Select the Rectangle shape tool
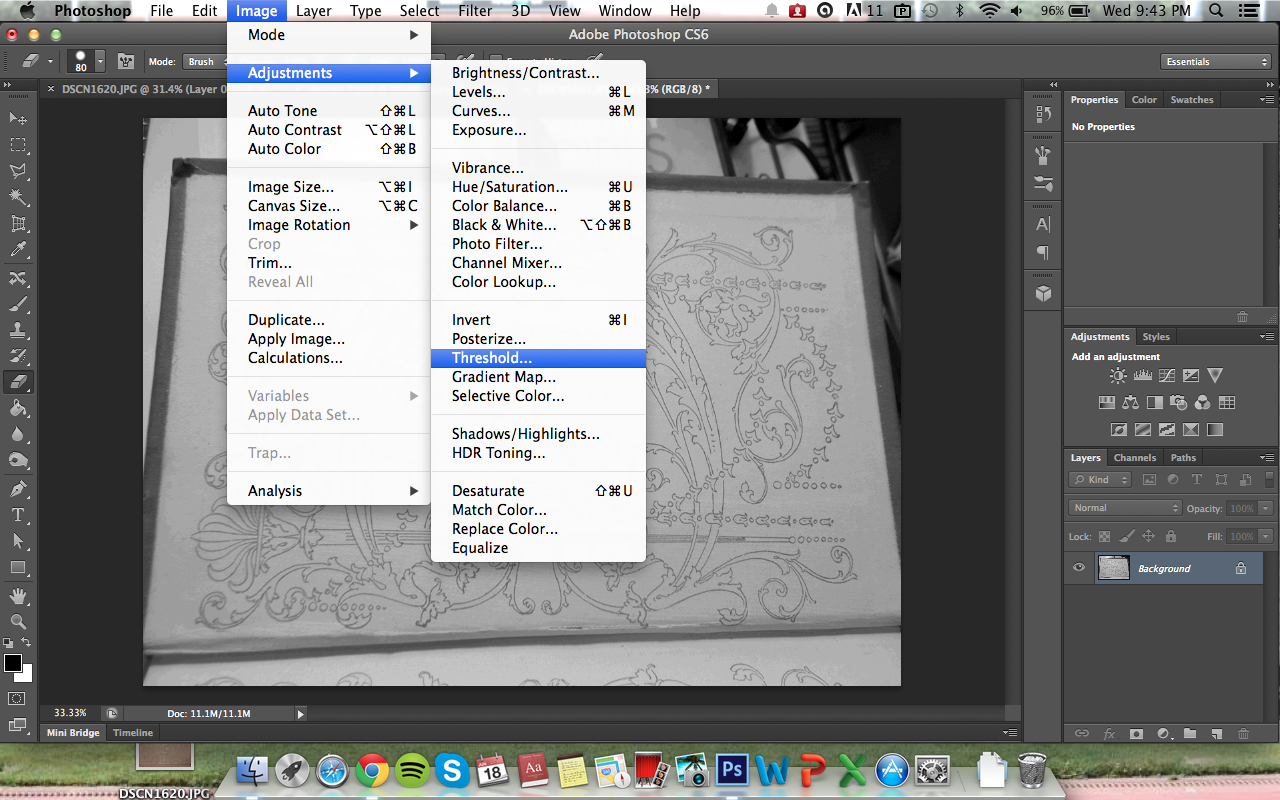1280x800 pixels. click(18, 568)
